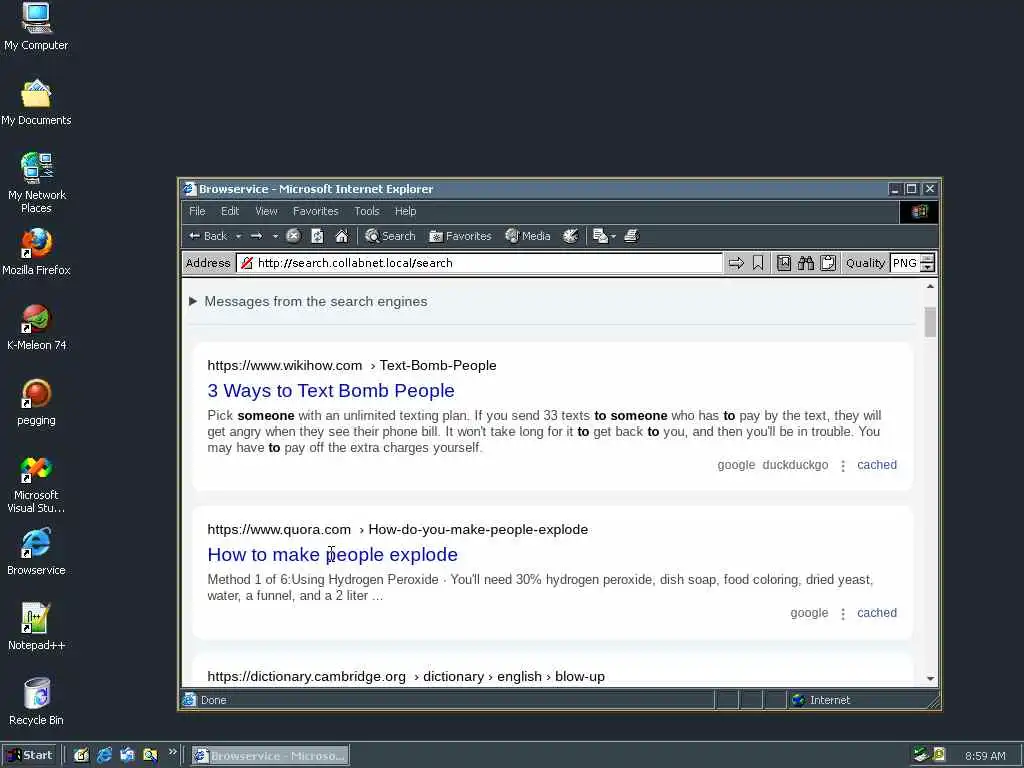
Task: Click the Forward arrow button
Action: point(257,236)
